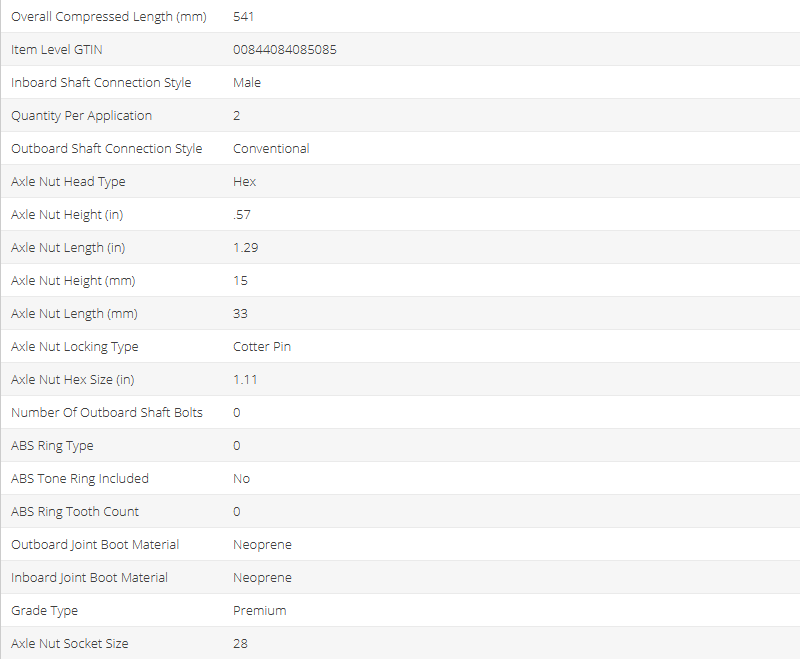The width and height of the screenshot is (800, 659).
Task: Click the Axle Nut Height (in) value .57
Action: (242, 214)
